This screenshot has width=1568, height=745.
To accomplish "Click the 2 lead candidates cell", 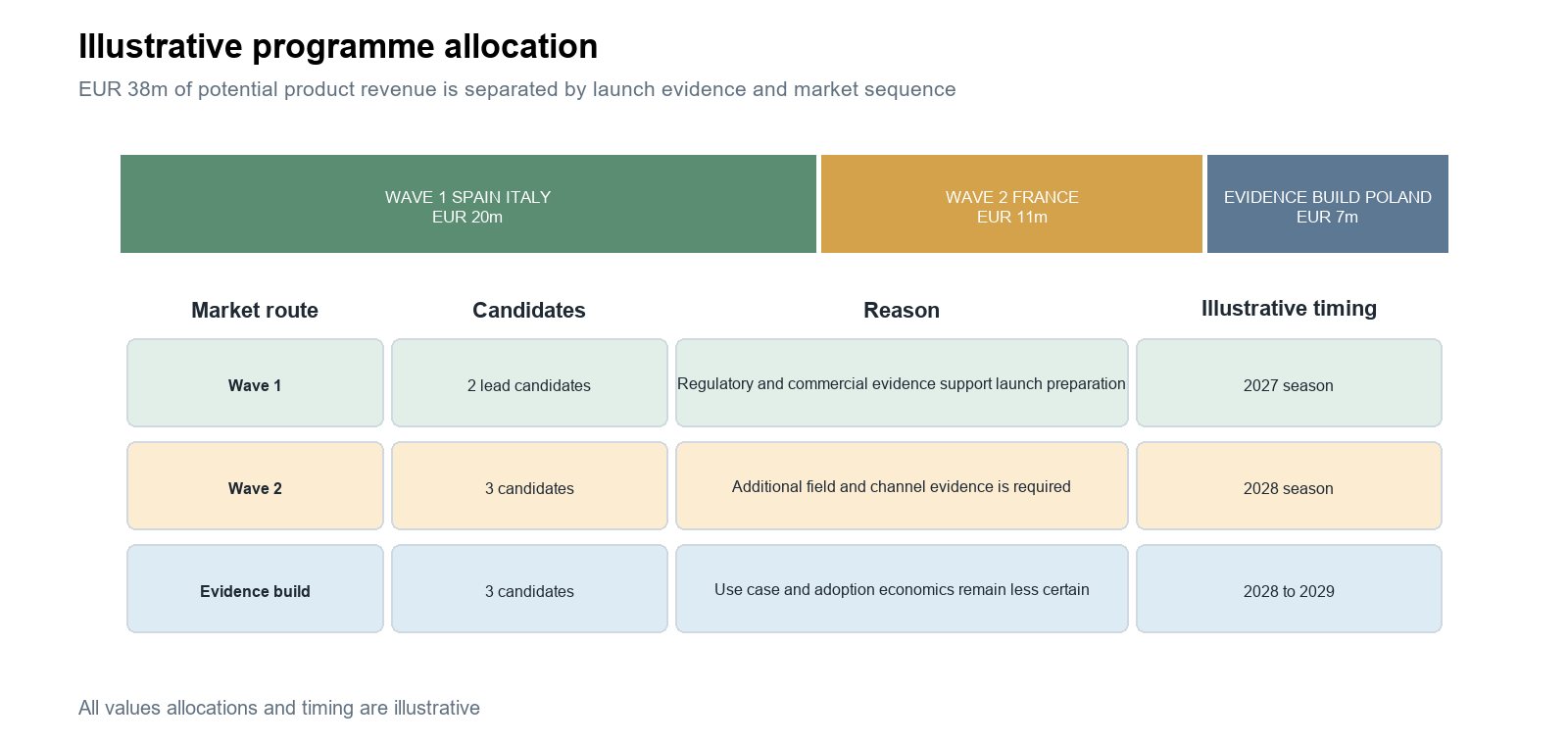I will (529, 383).
